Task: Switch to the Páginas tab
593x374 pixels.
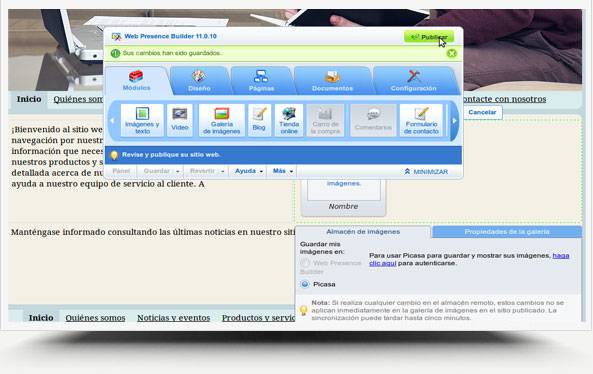Action: pos(261,81)
